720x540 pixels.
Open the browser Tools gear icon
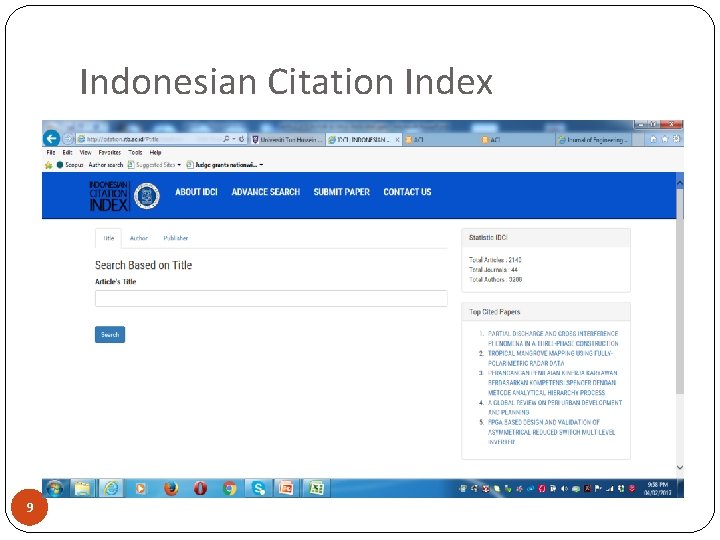click(676, 139)
